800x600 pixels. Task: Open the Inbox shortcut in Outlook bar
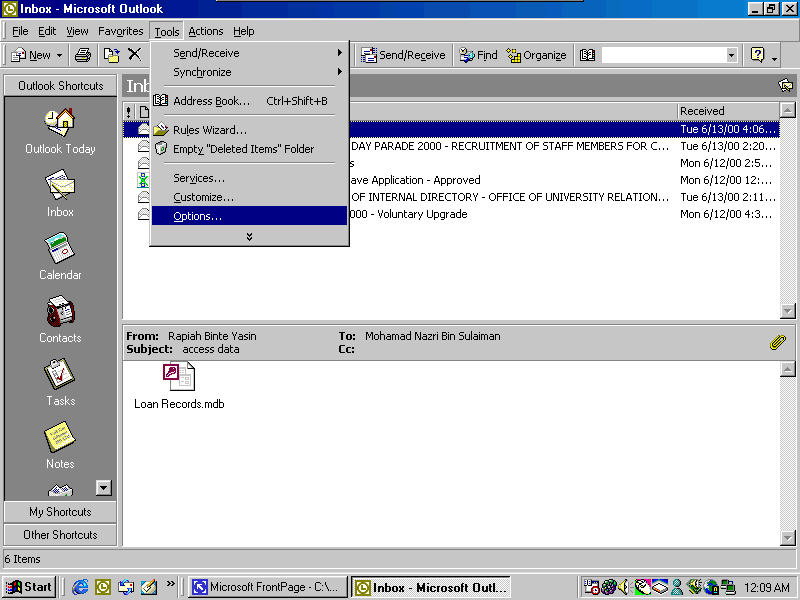pos(60,193)
